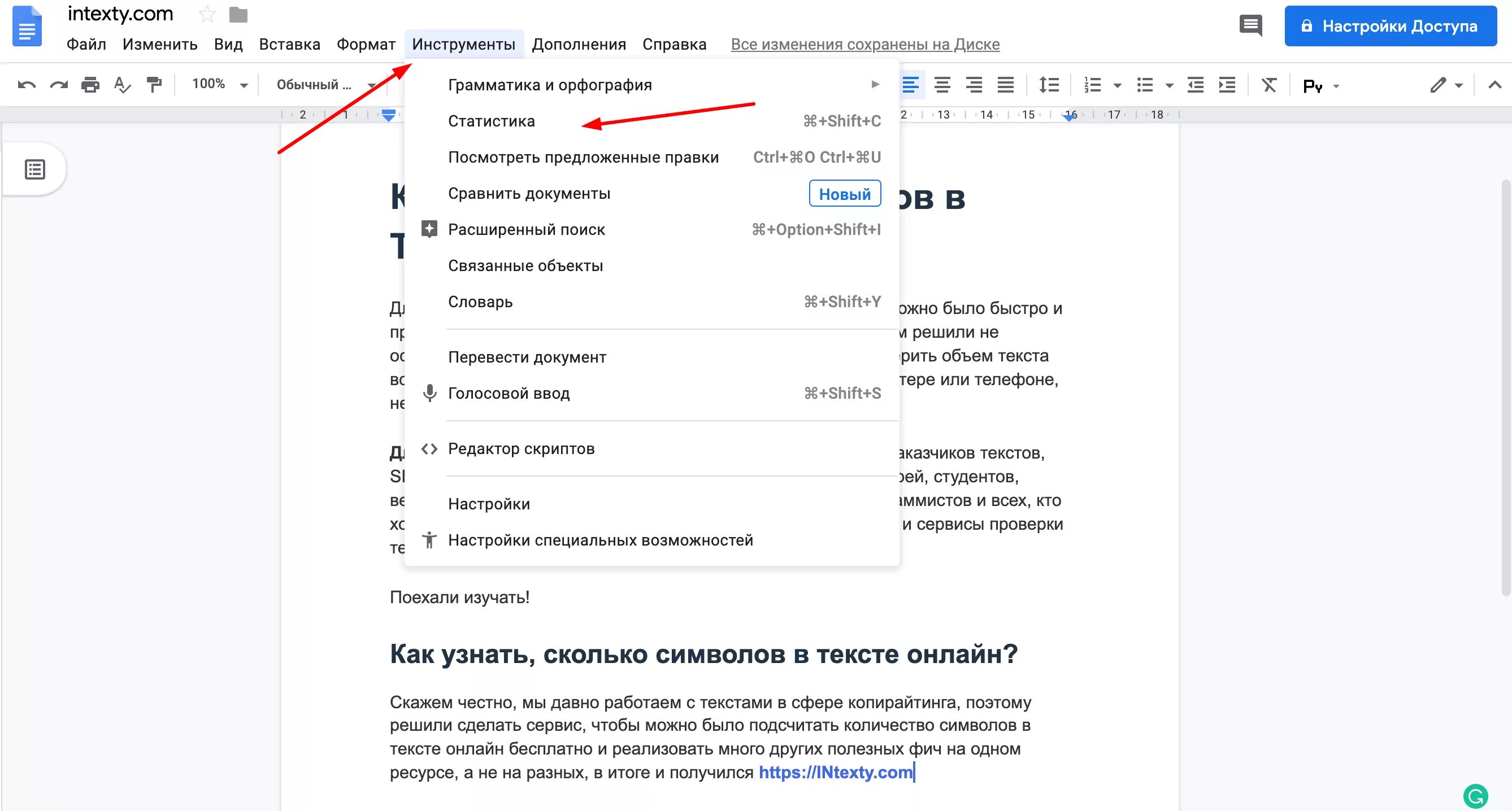Star the intexty.com document

click(x=207, y=14)
